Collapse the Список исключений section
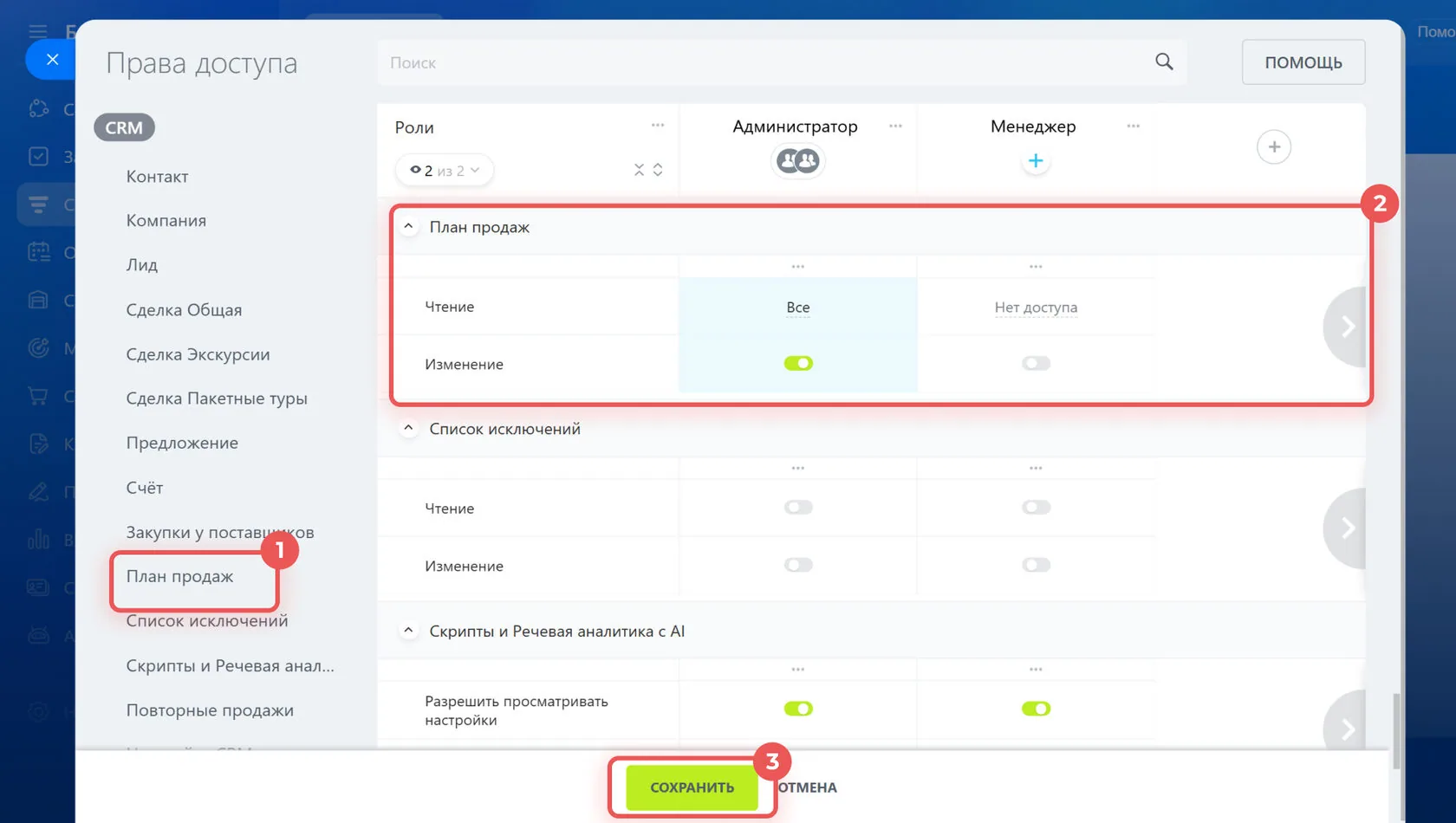1456x823 pixels. pyautogui.click(x=408, y=428)
